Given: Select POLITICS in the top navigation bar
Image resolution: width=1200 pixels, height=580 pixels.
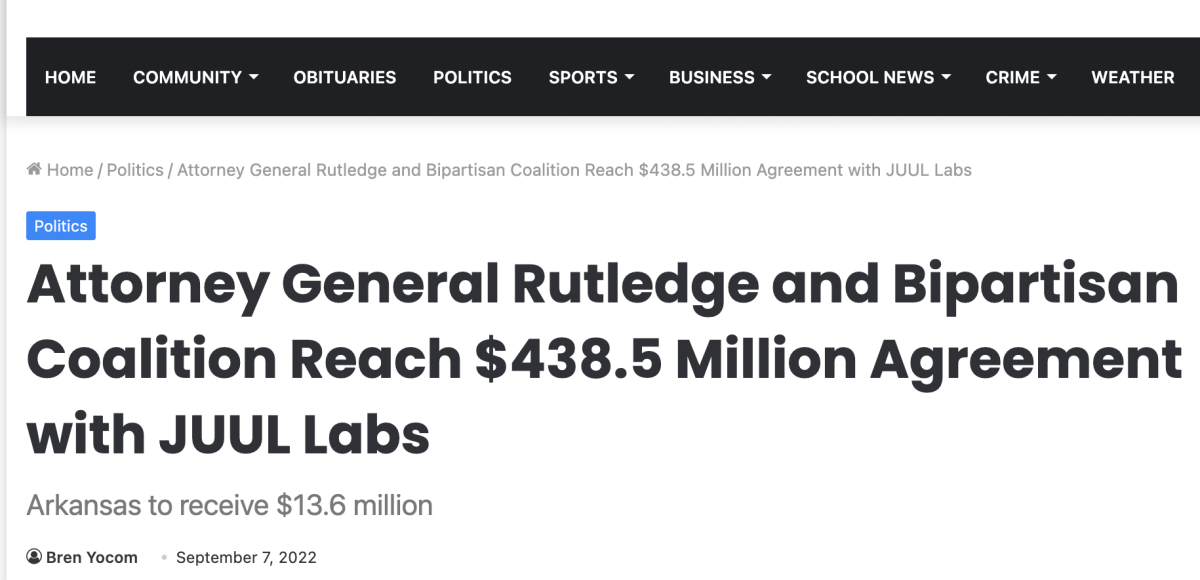Looking at the screenshot, I should (472, 77).
